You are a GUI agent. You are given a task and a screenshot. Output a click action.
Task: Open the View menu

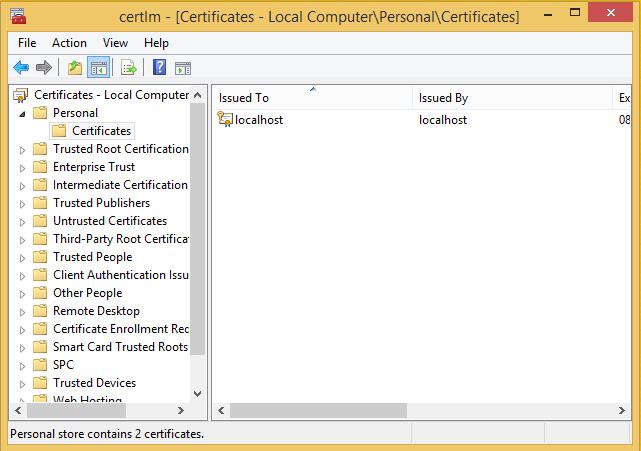pyautogui.click(x=115, y=43)
